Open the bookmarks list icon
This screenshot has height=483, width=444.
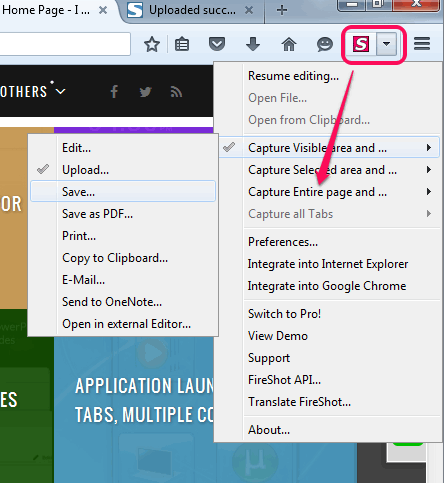182,44
